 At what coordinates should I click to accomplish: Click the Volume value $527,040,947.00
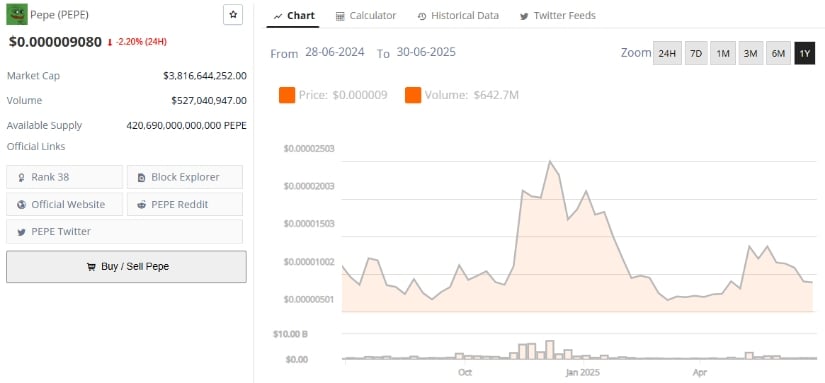209,100
